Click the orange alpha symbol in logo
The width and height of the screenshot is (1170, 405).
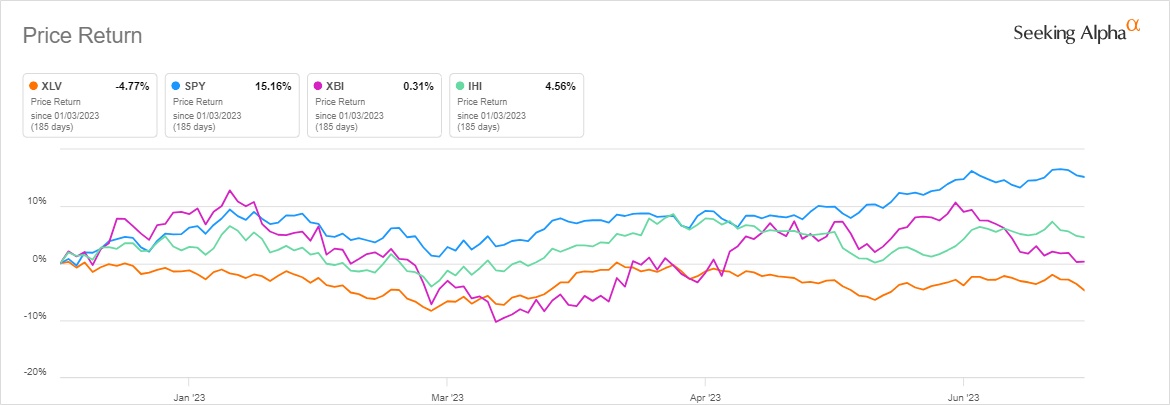point(1133,26)
